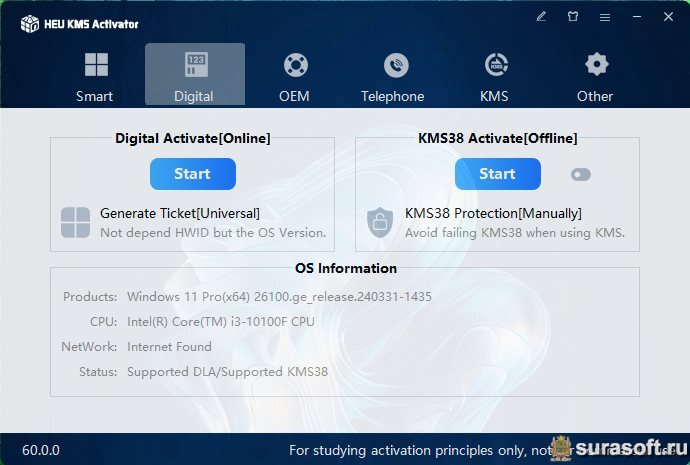Toggle the switch beside KMS38 Start
The width and height of the screenshot is (690, 465).
tap(580, 175)
